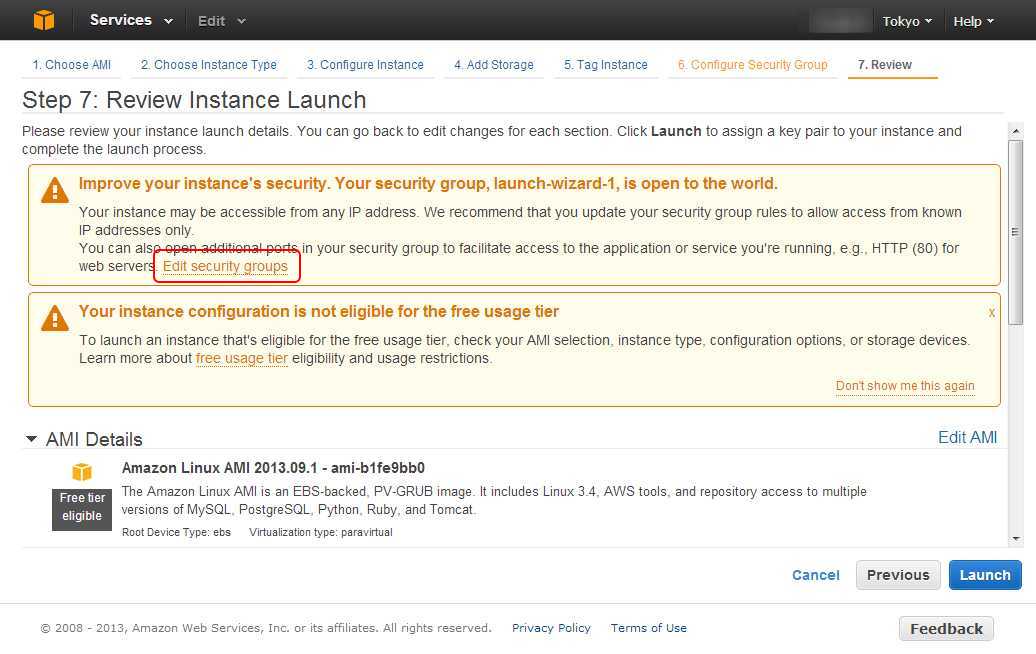This screenshot has height=654, width=1036.
Task: Open the Configure Security Group step
Action: [752, 65]
